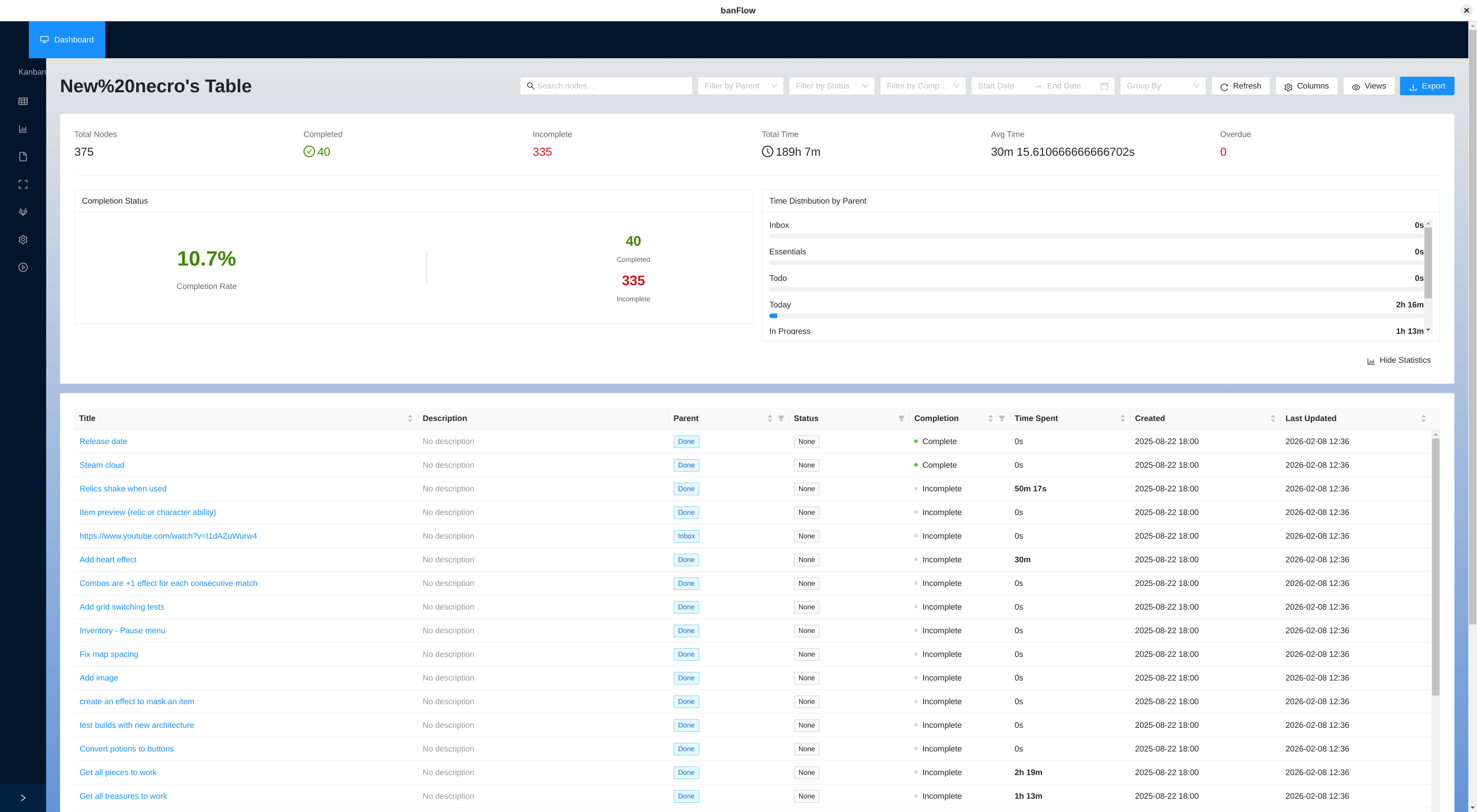Screen dimensions: 1477x812
Task: Open Filter by Parent dropdown
Action: coord(740,86)
